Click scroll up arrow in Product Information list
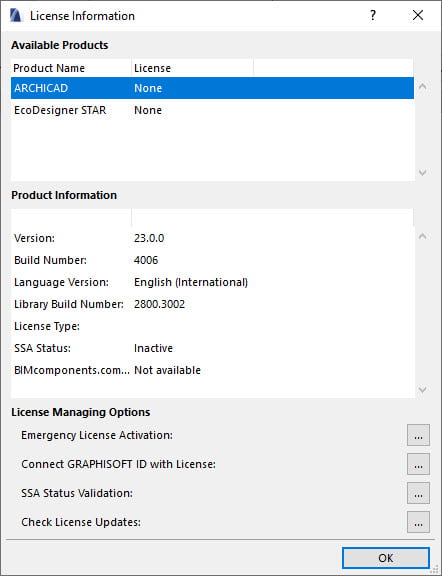 click(423, 236)
